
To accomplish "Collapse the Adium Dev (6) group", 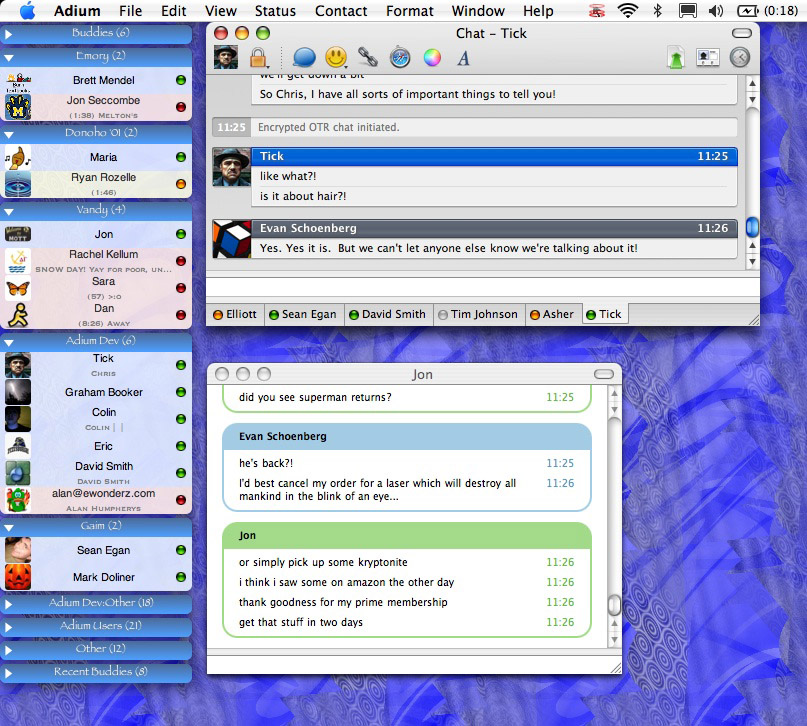I will 95,340.
